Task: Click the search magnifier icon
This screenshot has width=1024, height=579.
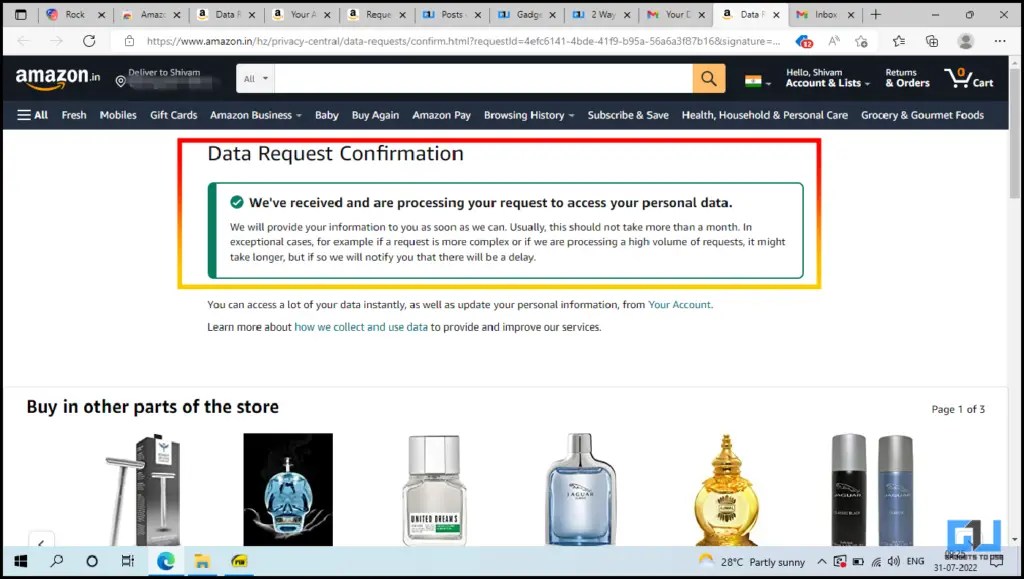Action: tap(709, 77)
